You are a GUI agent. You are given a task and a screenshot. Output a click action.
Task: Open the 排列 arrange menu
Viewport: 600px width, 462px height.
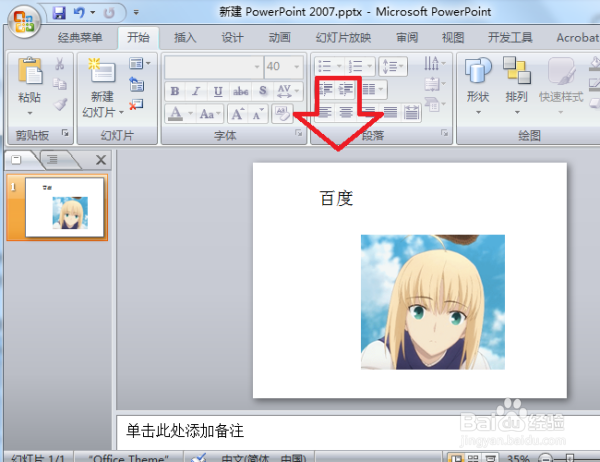tap(517, 86)
